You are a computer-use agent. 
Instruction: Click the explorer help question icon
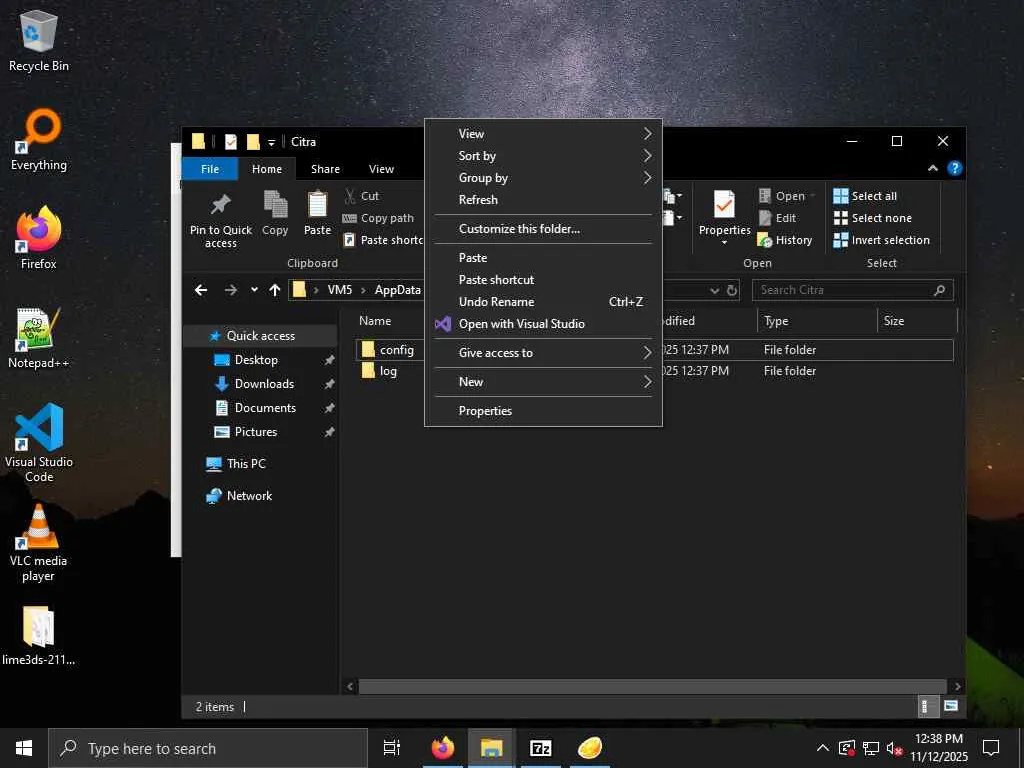click(x=954, y=169)
